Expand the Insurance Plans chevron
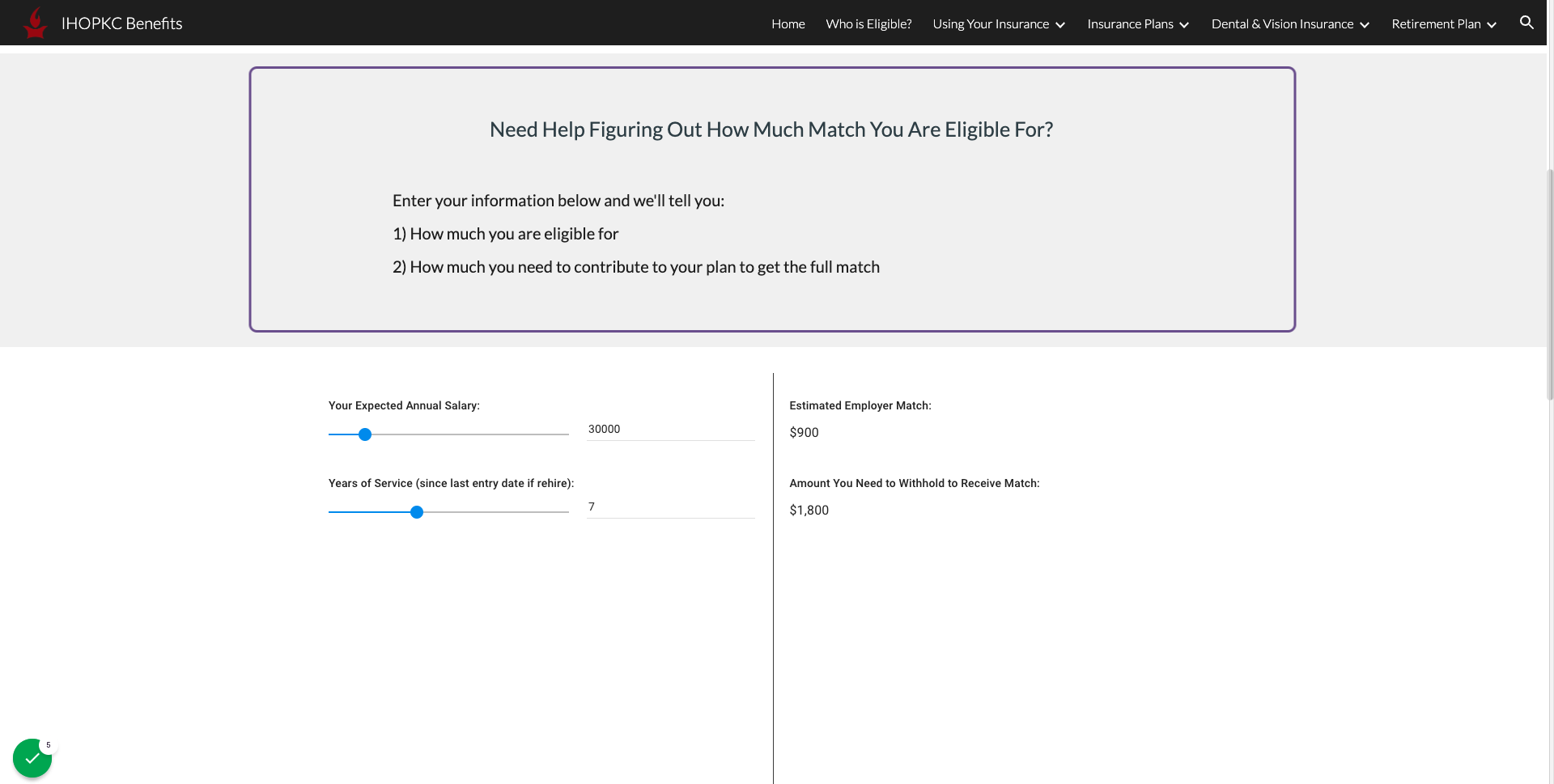 (x=1184, y=25)
